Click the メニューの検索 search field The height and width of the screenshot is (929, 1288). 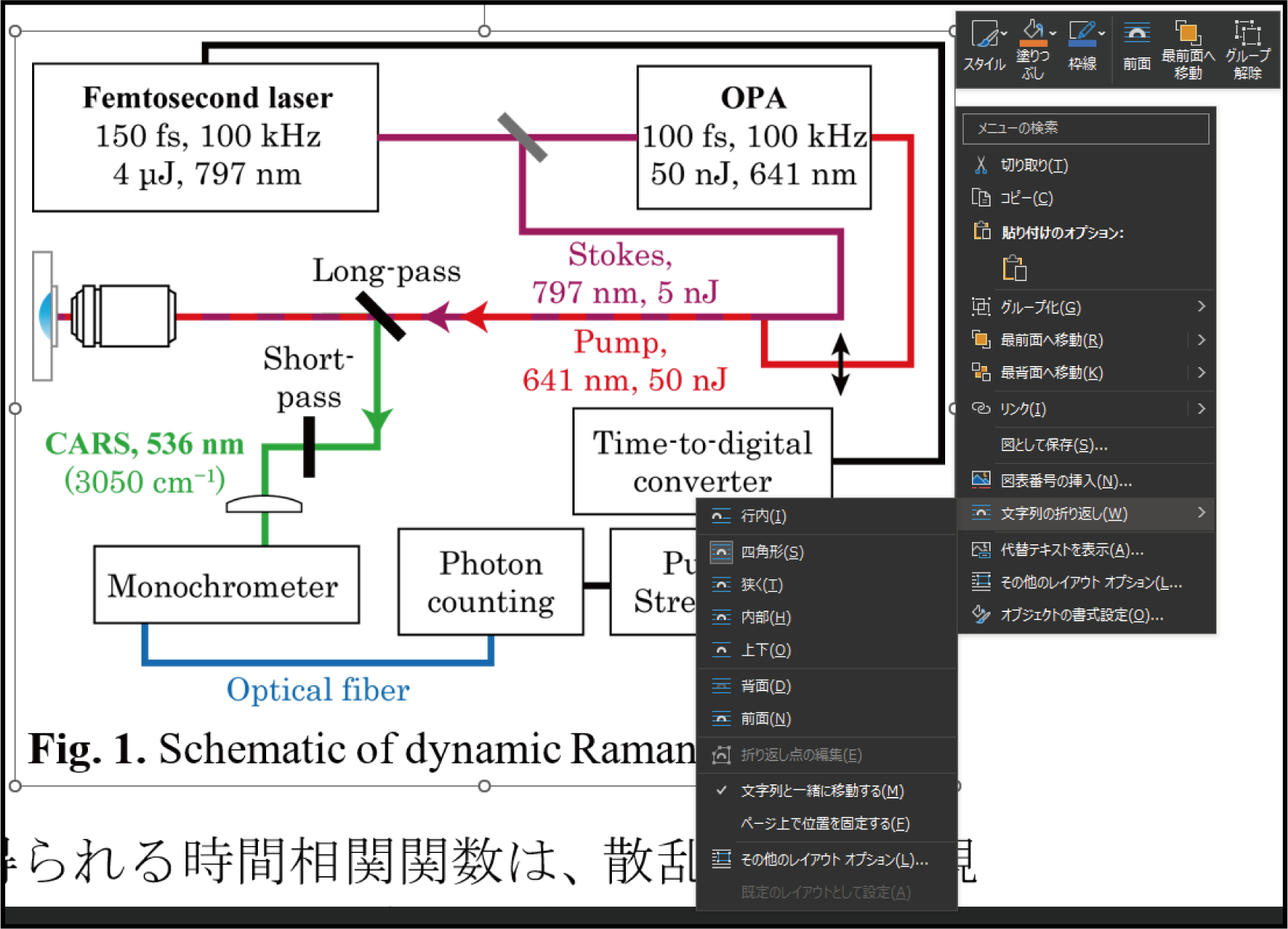click(1085, 128)
